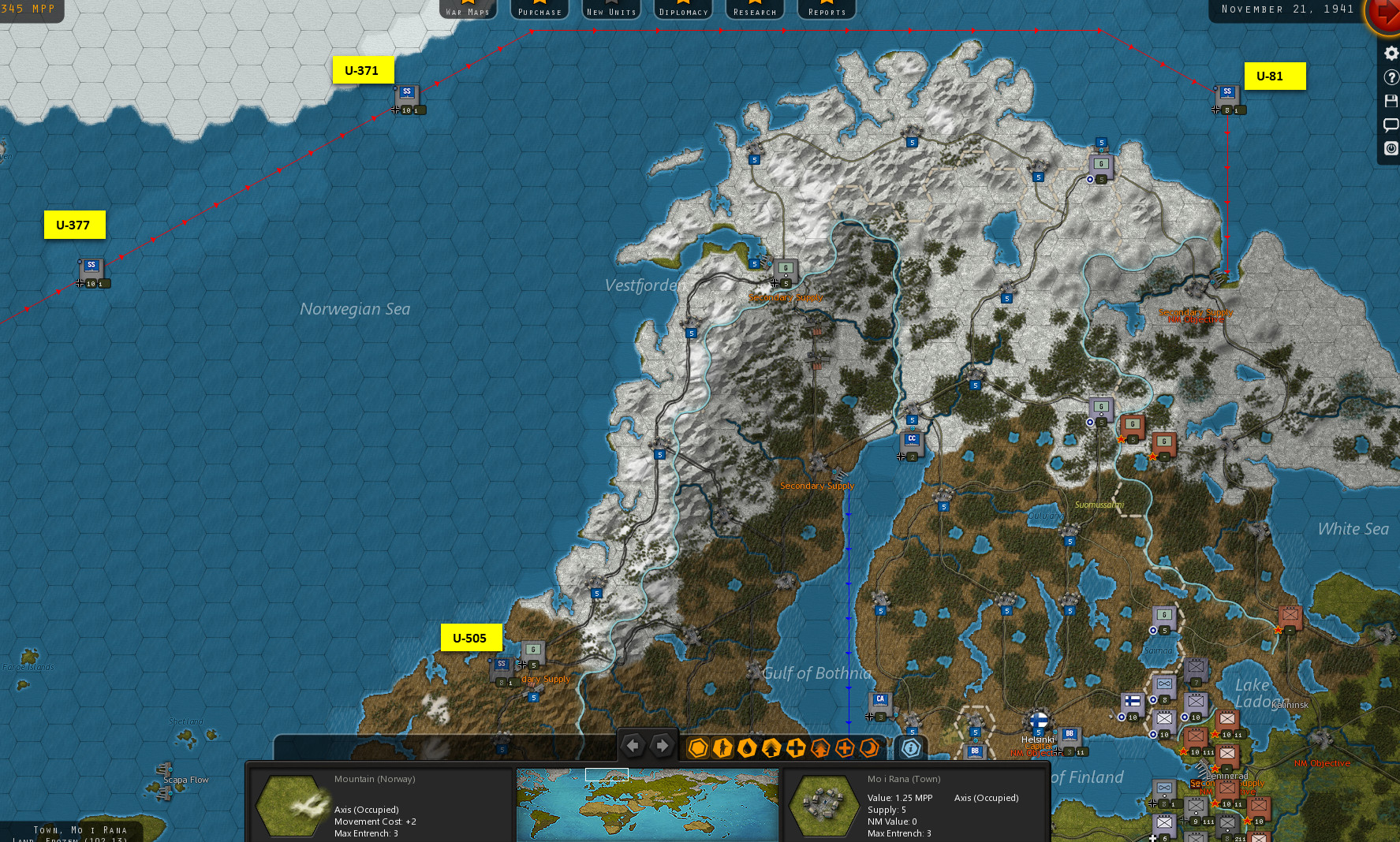The width and height of the screenshot is (1400, 842).
Task: Open the chat speech bubble icon
Action: pos(1391,125)
